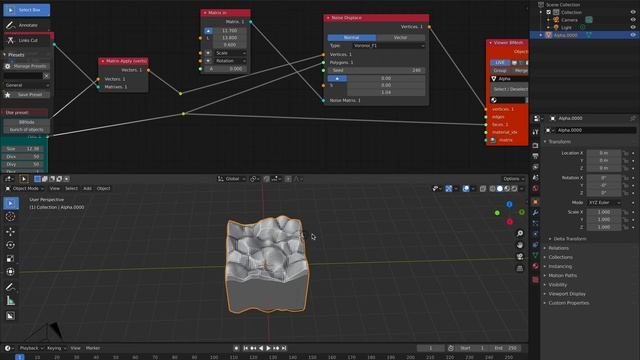640x360 pixels.
Task: Toggle X-ray button in viewport header
Action: pos(483,189)
